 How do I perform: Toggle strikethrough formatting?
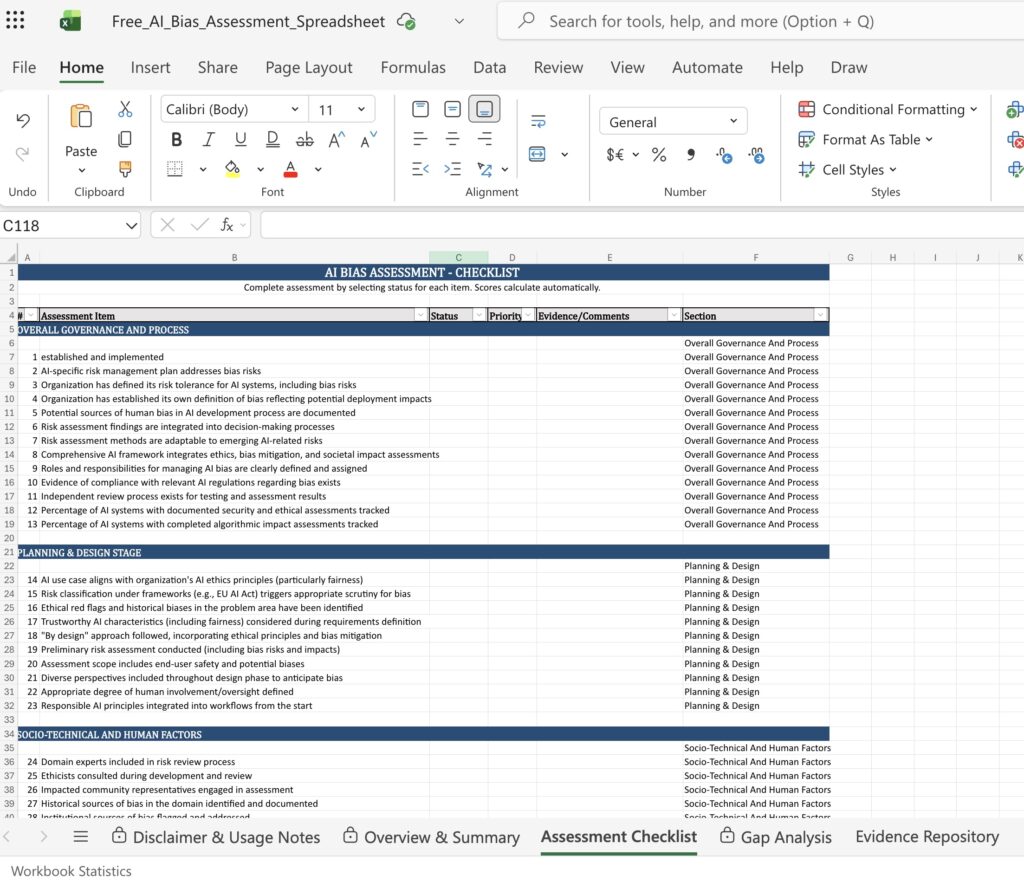(303, 140)
